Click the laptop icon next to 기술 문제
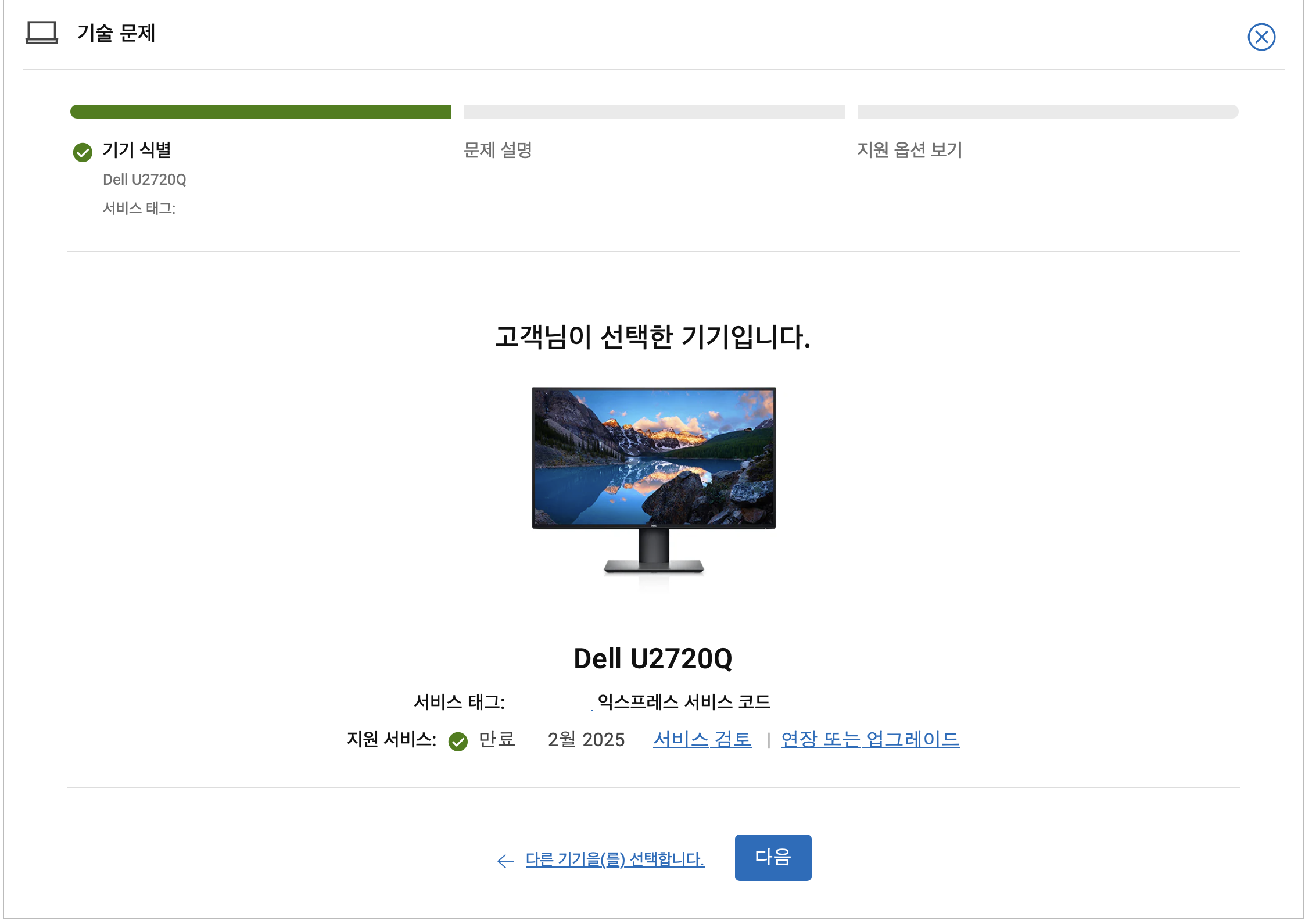 41,33
